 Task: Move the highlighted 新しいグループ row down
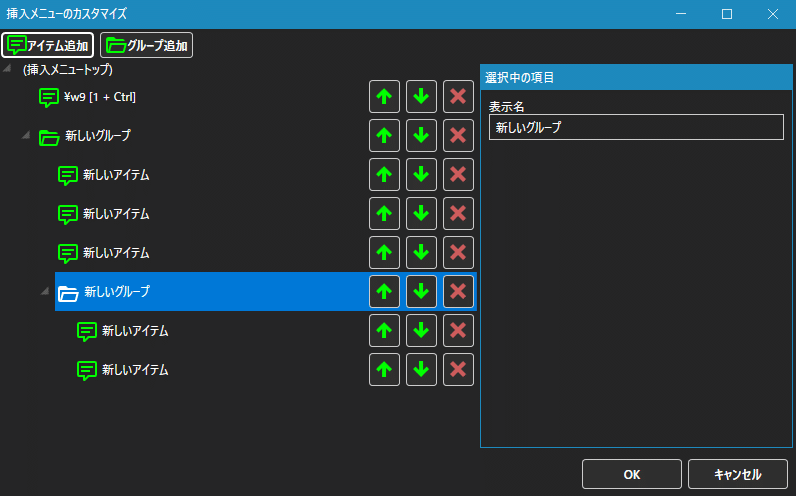[421, 291]
